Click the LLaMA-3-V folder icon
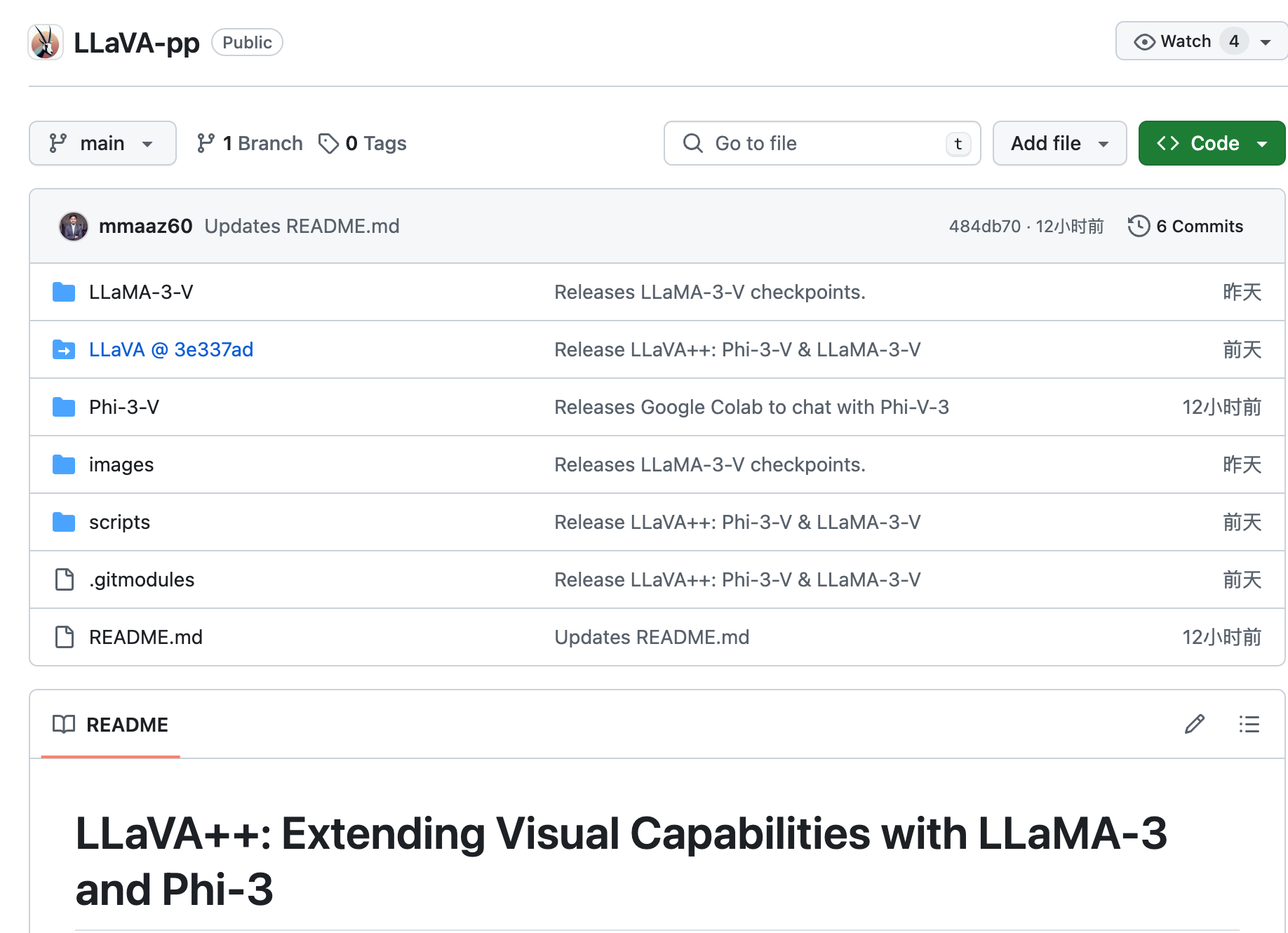 point(64,292)
